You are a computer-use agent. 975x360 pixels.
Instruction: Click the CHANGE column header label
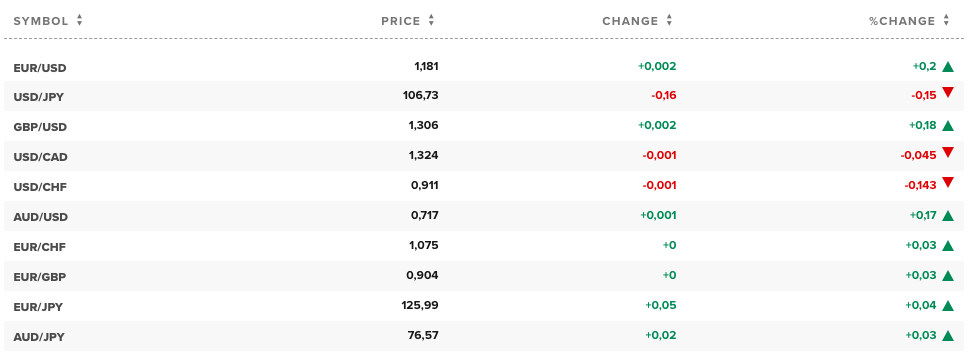pos(630,21)
